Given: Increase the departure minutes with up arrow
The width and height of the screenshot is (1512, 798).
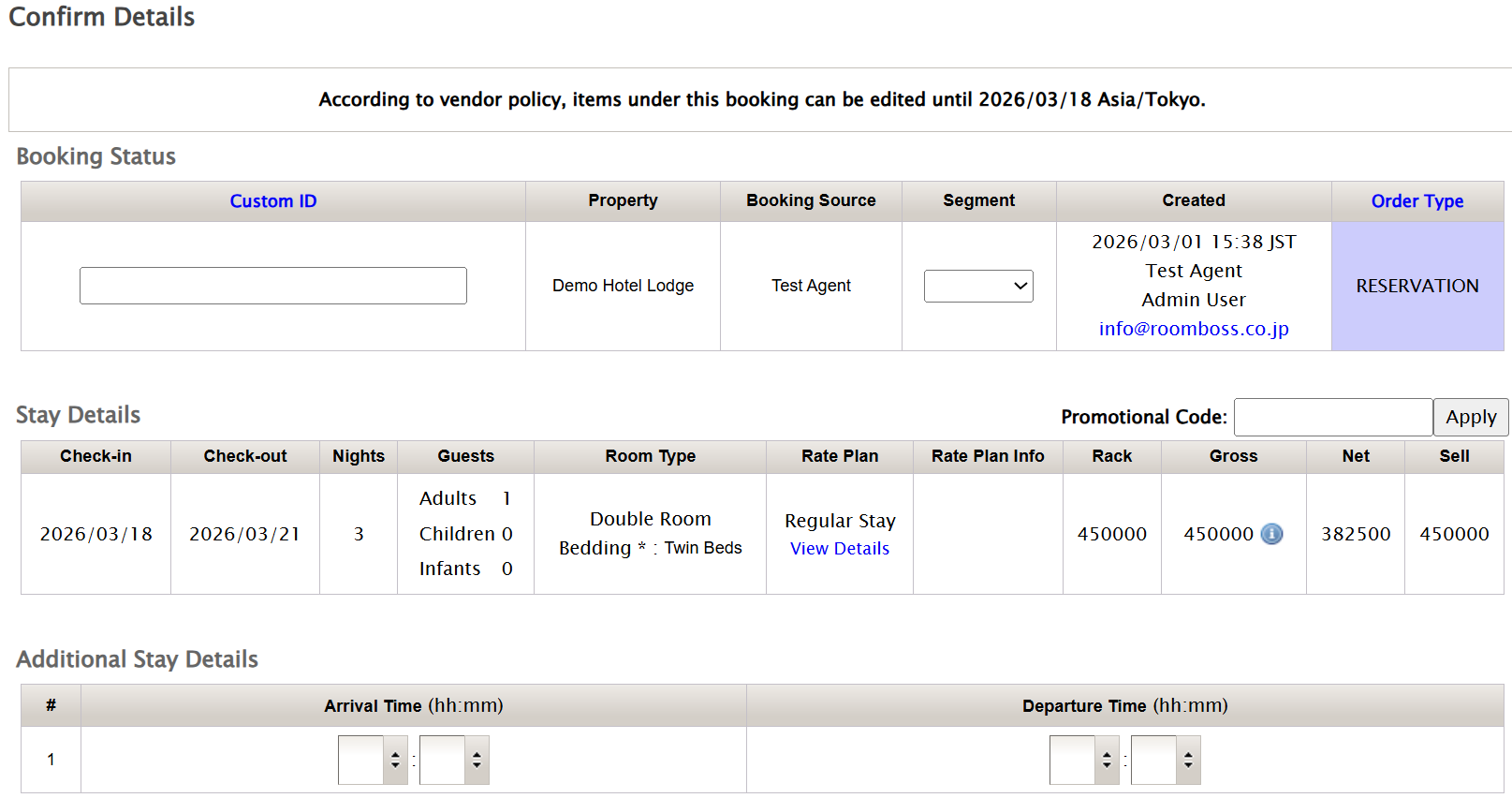Looking at the screenshot, I should pyautogui.click(x=1188, y=754).
